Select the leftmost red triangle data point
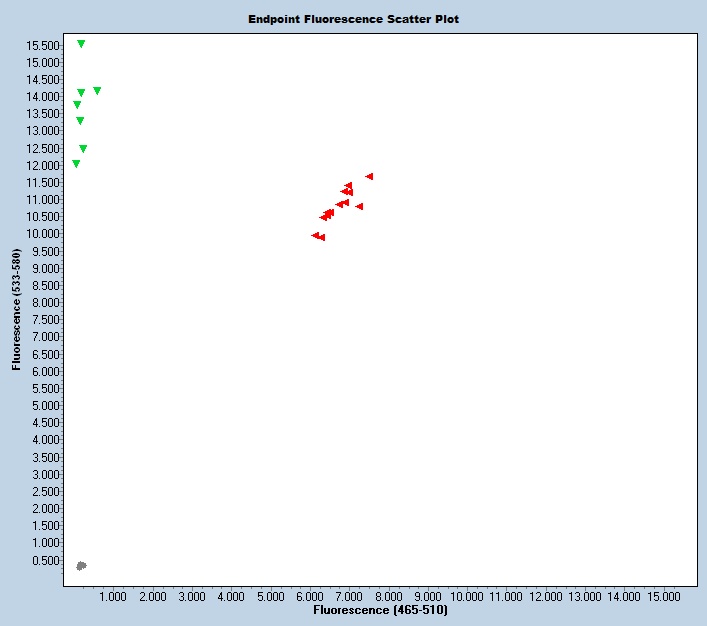The height and width of the screenshot is (626, 707). (x=315, y=236)
